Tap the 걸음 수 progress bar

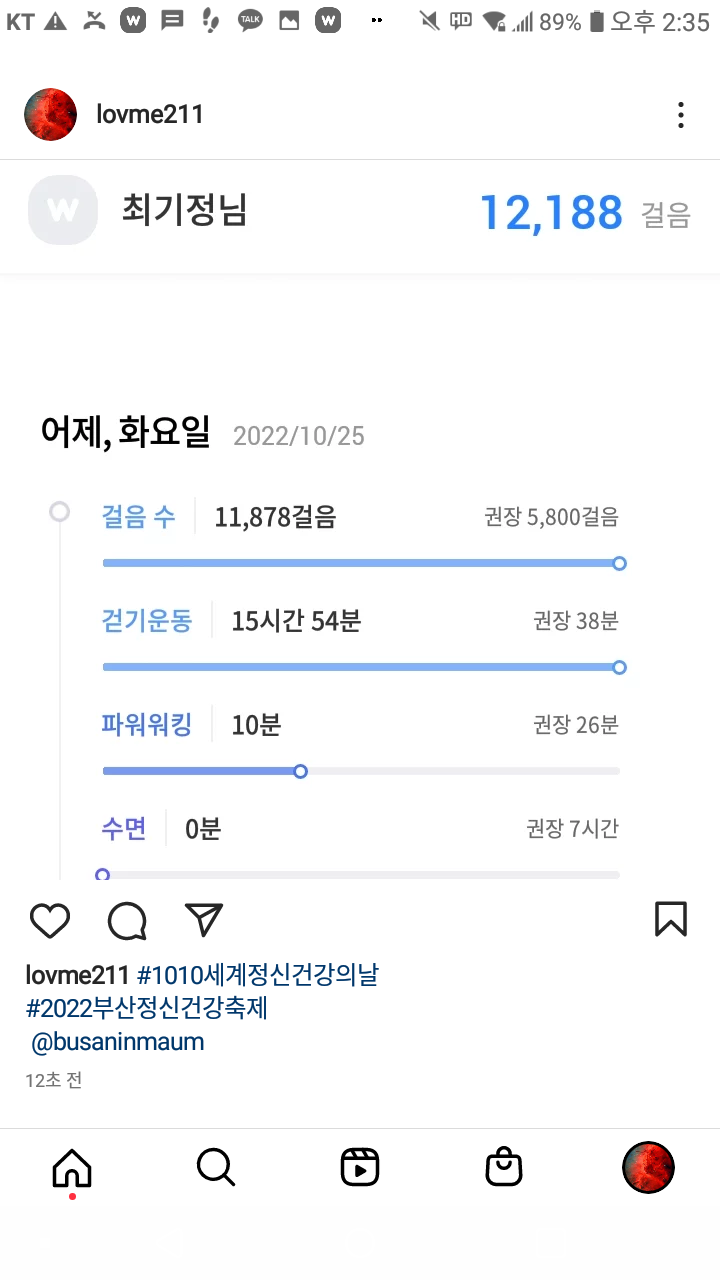360,564
